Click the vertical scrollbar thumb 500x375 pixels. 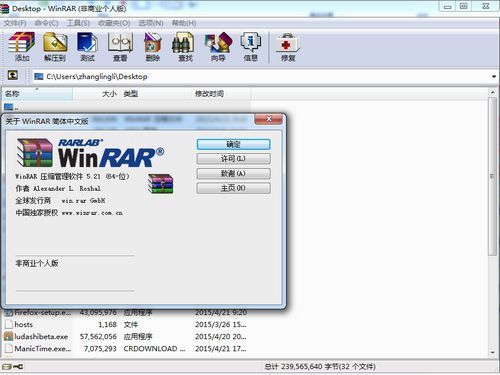pos(493,176)
